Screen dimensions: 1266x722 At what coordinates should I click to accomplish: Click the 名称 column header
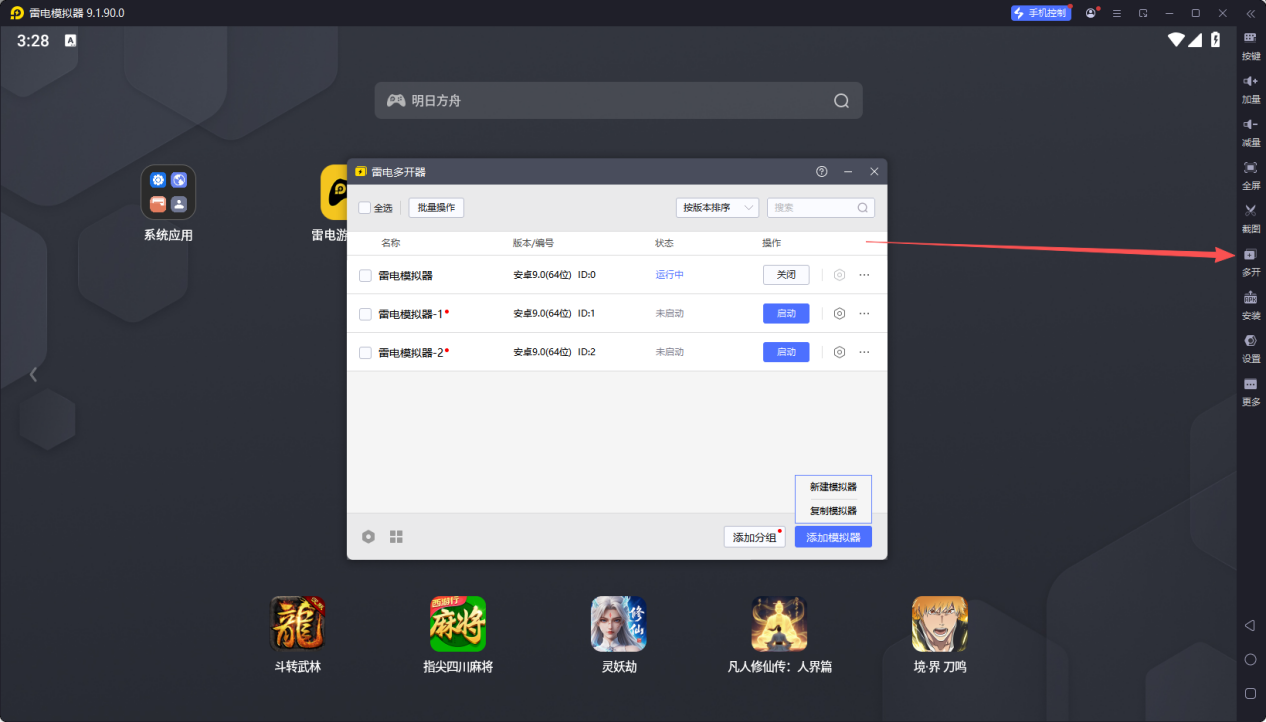coord(391,243)
